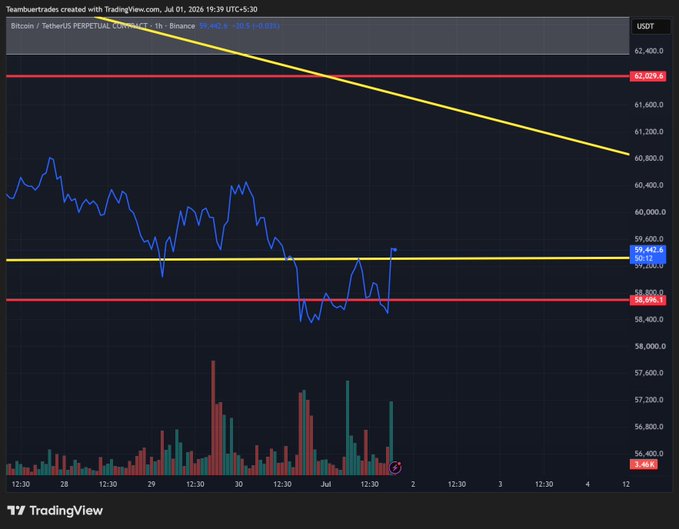The width and height of the screenshot is (679, 529).
Task: Click the 61,200.0 price scale value
Action: tap(649, 132)
